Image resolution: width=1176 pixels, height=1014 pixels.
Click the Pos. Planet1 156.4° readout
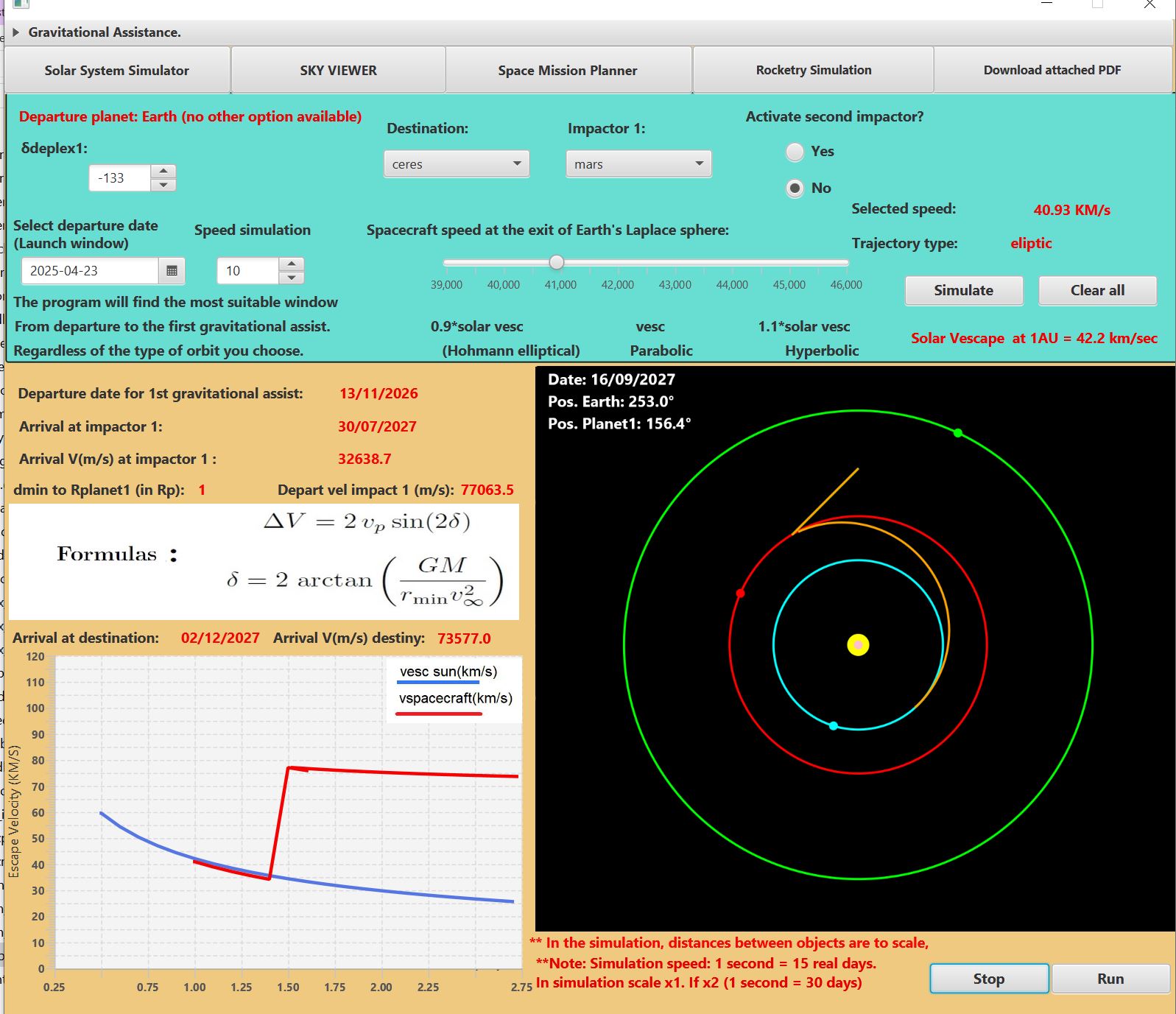[x=619, y=424]
